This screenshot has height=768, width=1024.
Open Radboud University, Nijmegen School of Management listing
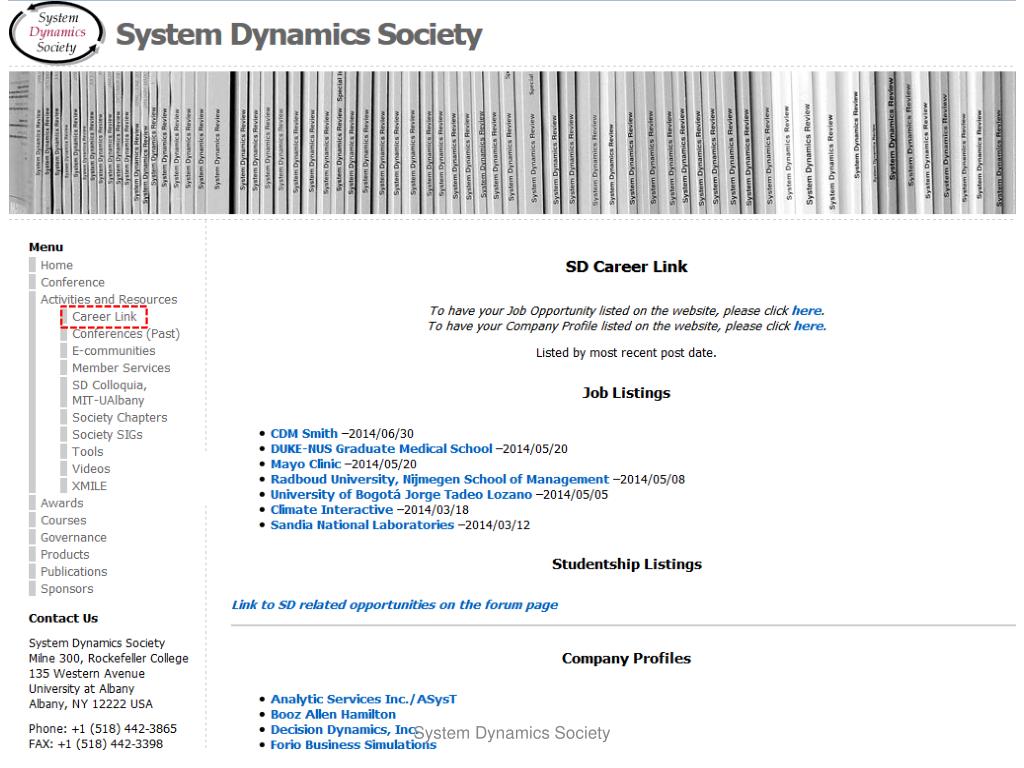coord(440,479)
